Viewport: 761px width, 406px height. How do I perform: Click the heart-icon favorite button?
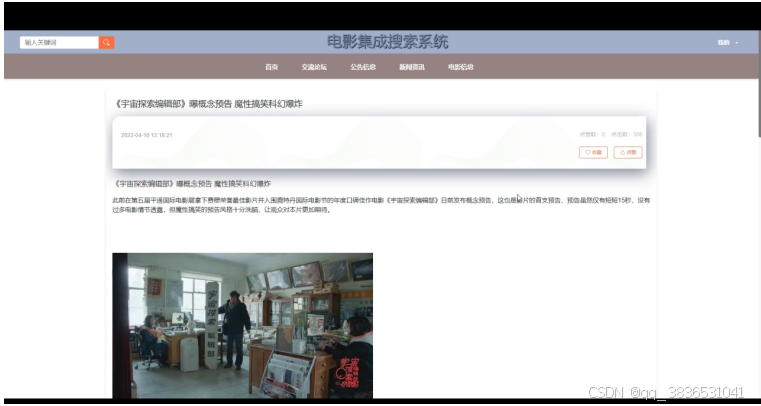pos(593,152)
